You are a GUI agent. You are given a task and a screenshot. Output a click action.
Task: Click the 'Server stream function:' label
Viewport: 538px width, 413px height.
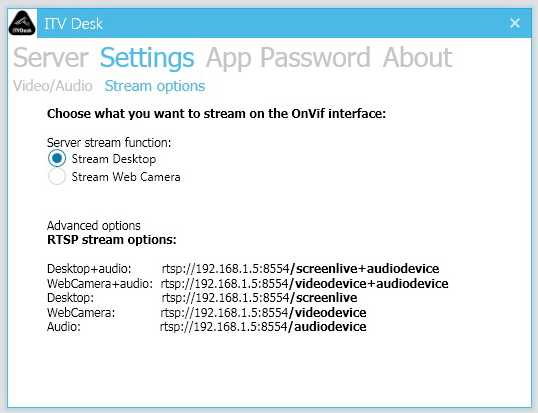(109, 142)
